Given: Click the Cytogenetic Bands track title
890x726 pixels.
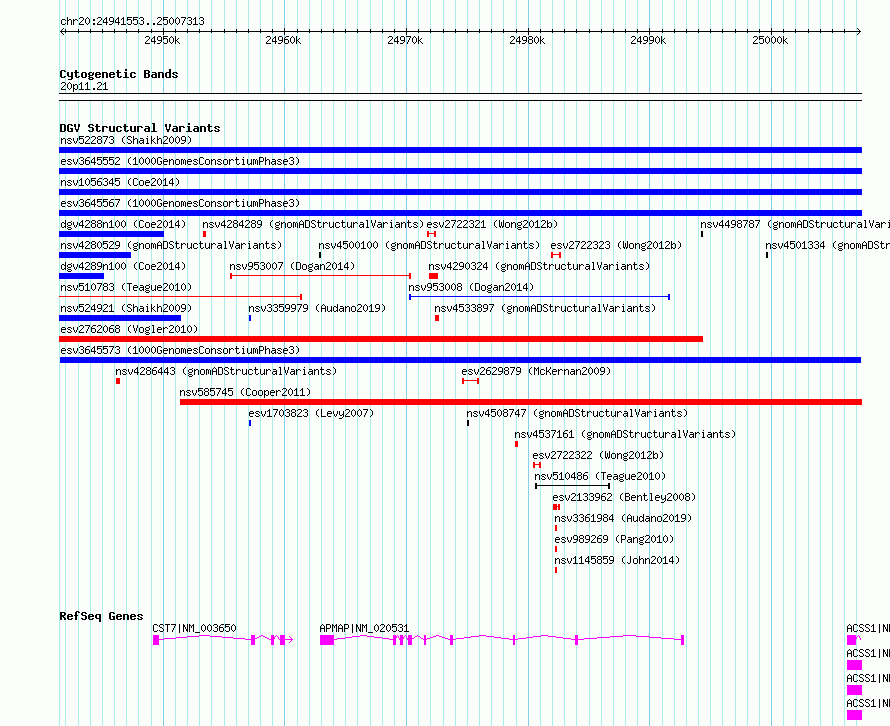Looking at the screenshot, I should coord(119,74).
